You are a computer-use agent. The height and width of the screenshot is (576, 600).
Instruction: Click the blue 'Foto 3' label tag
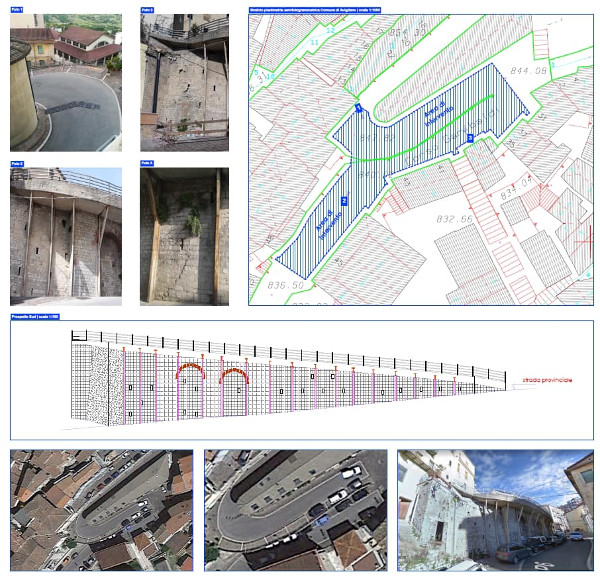147,9
